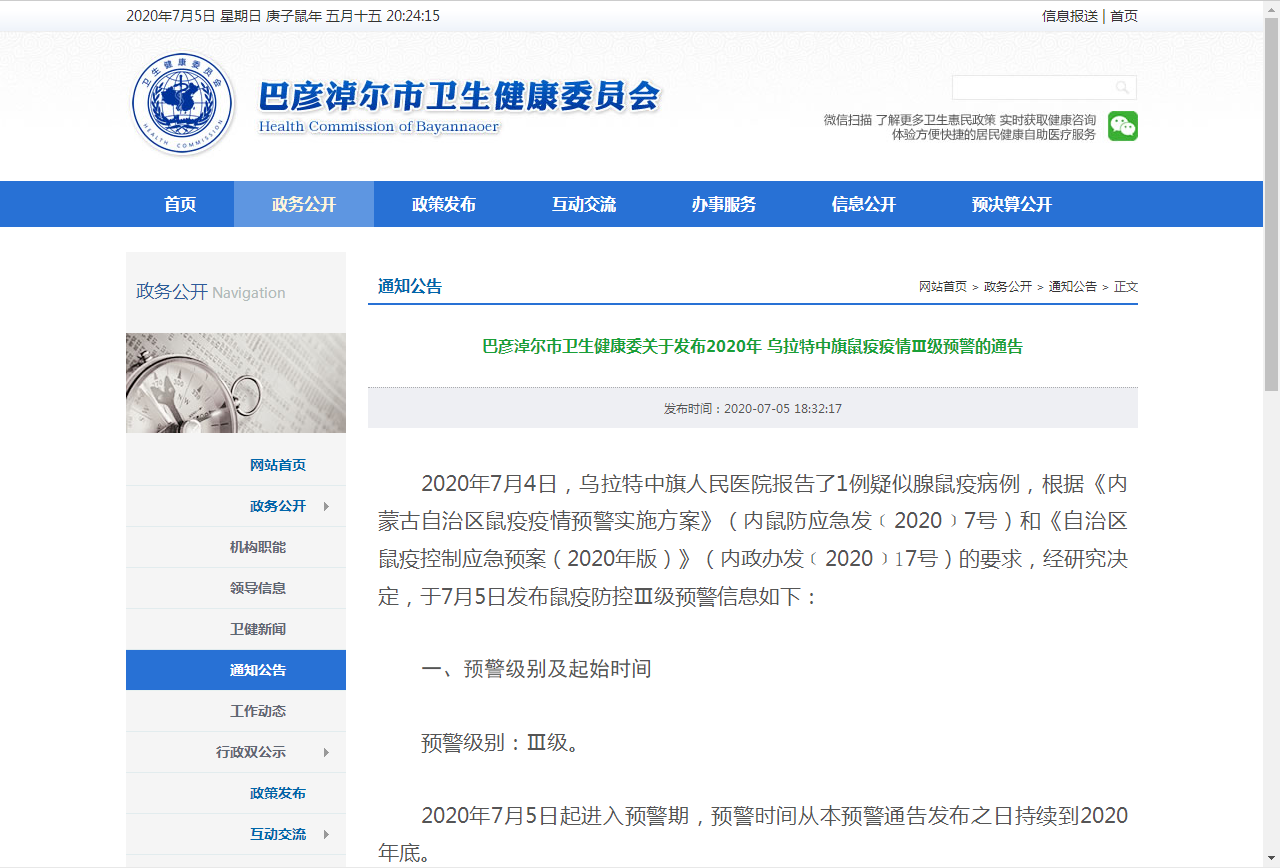The width and height of the screenshot is (1280, 868).
Task: Click breadcrumb 网站首页
Action: click(943, 286)
